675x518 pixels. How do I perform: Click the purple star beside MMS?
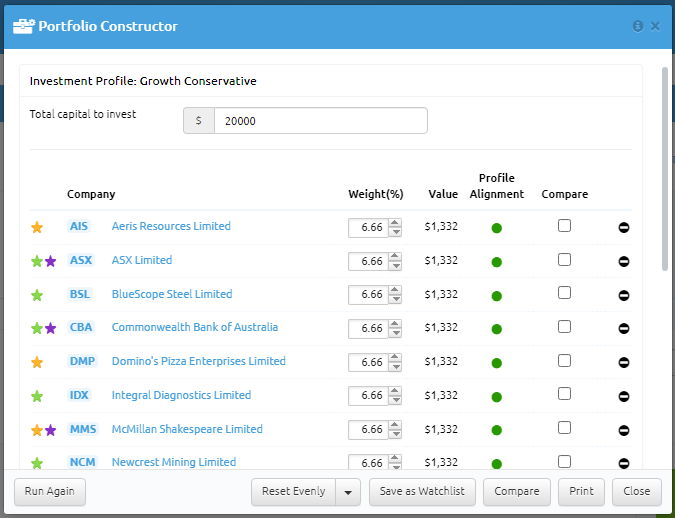pyautogui.click(x=50, y=430)
